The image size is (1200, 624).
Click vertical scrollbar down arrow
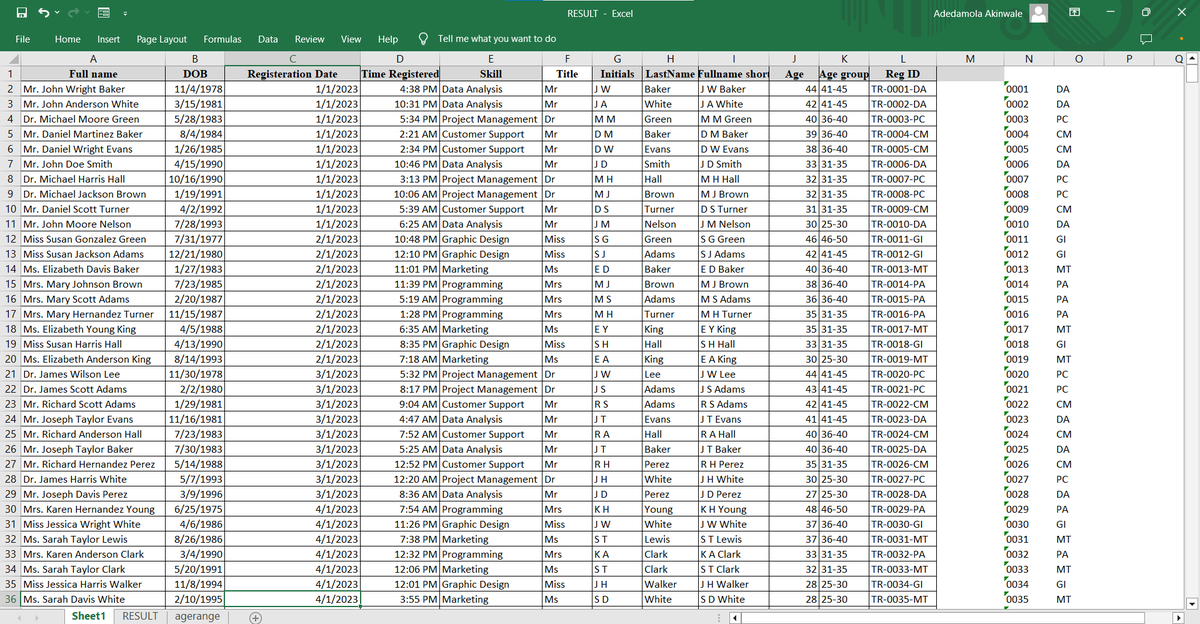1192,603
